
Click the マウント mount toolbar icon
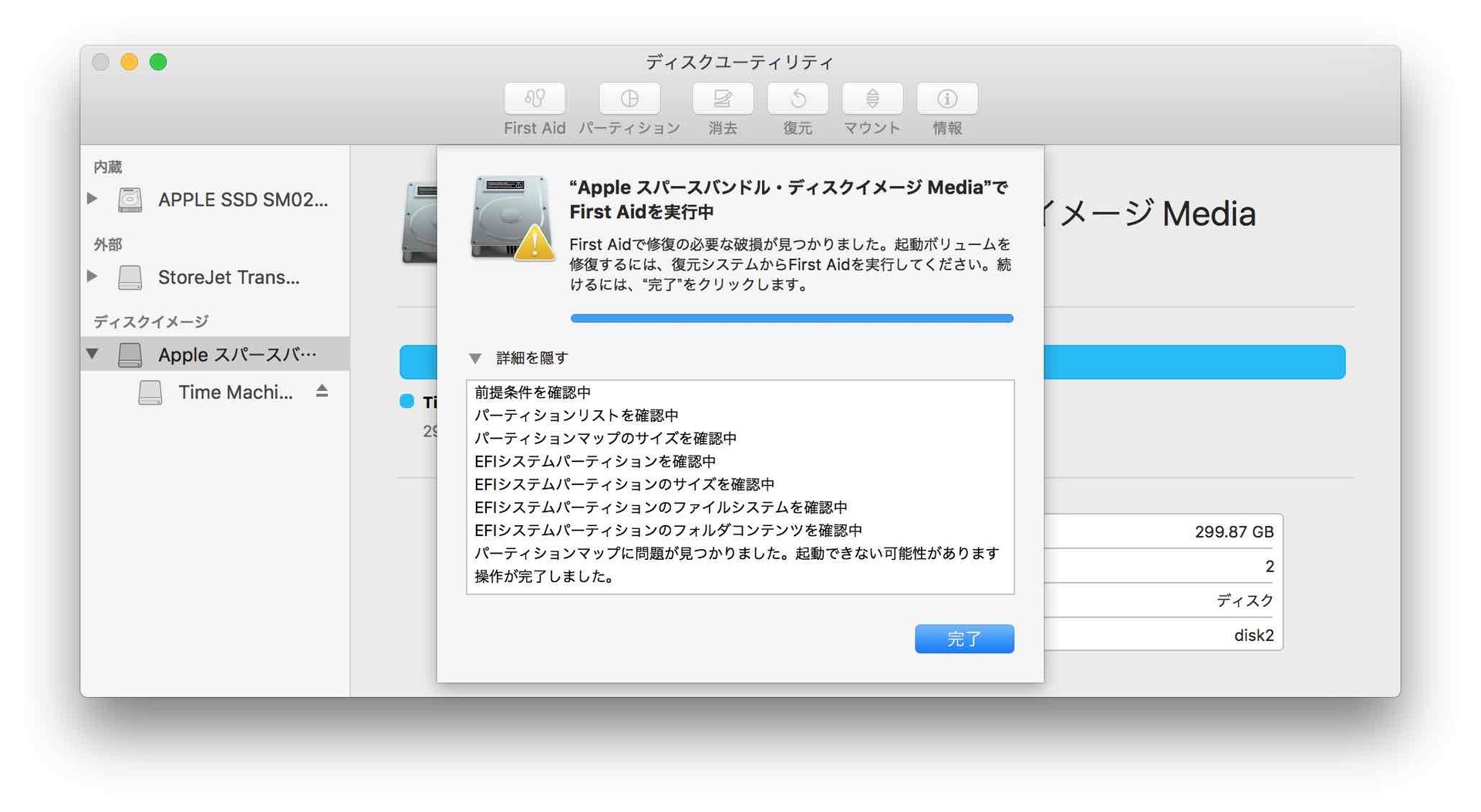tap(872, 99)
